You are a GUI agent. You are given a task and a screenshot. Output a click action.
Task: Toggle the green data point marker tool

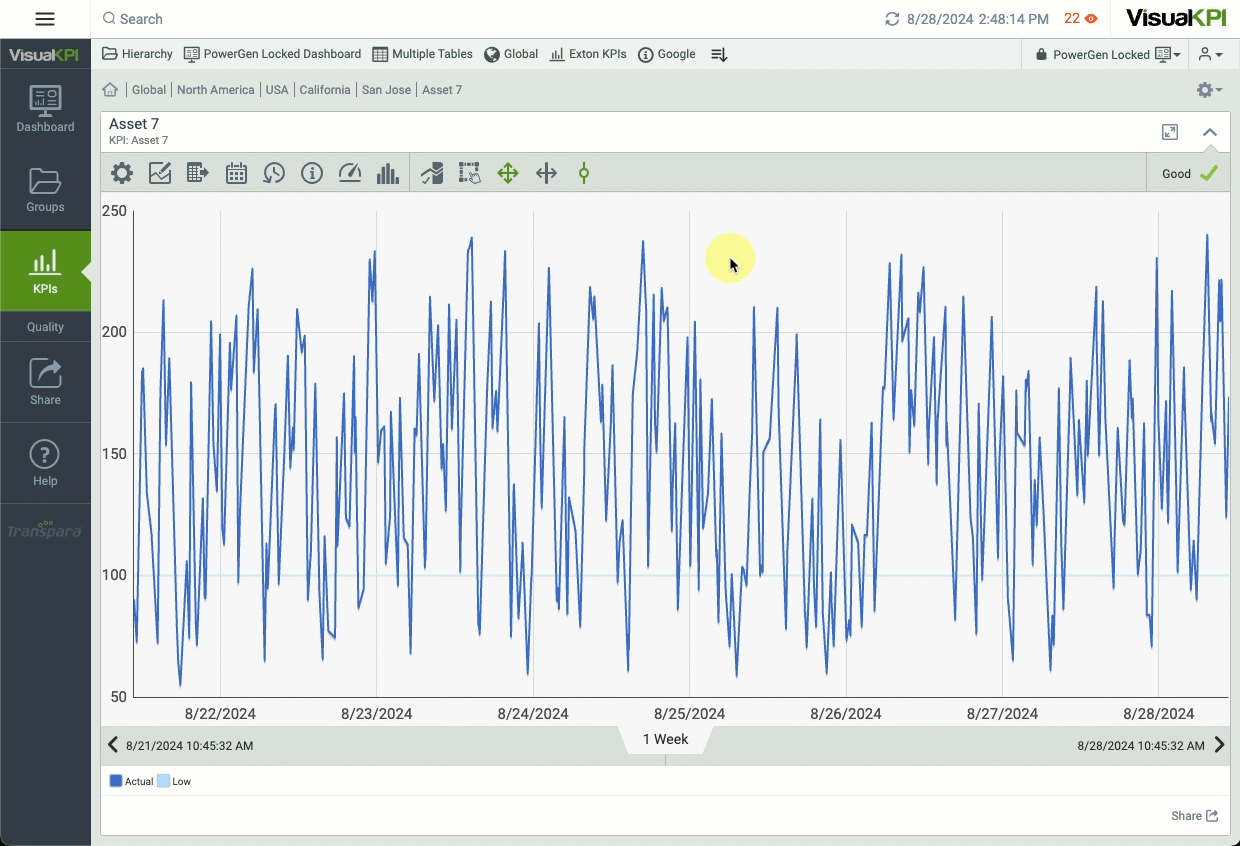coord(584,173)
